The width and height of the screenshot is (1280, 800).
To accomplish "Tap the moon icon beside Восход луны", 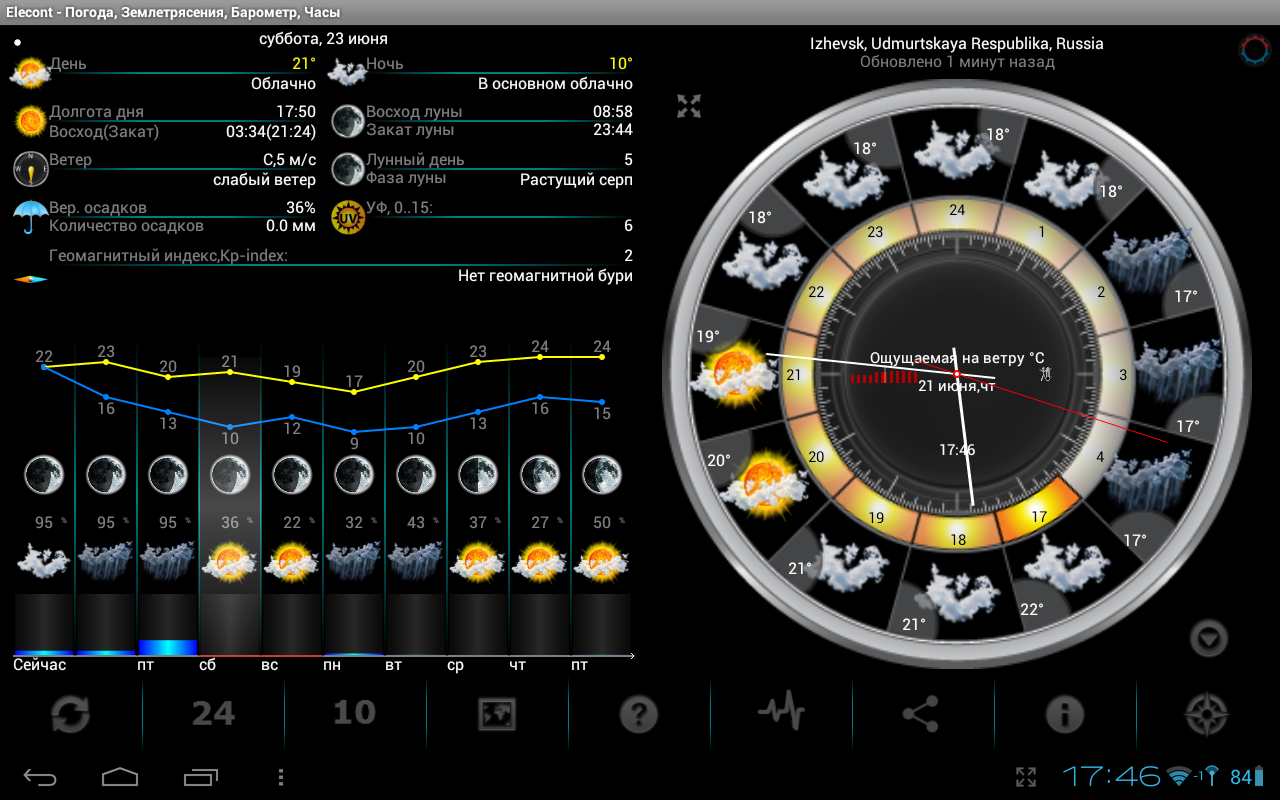I will pyautogui.click(x=348, y=121).
